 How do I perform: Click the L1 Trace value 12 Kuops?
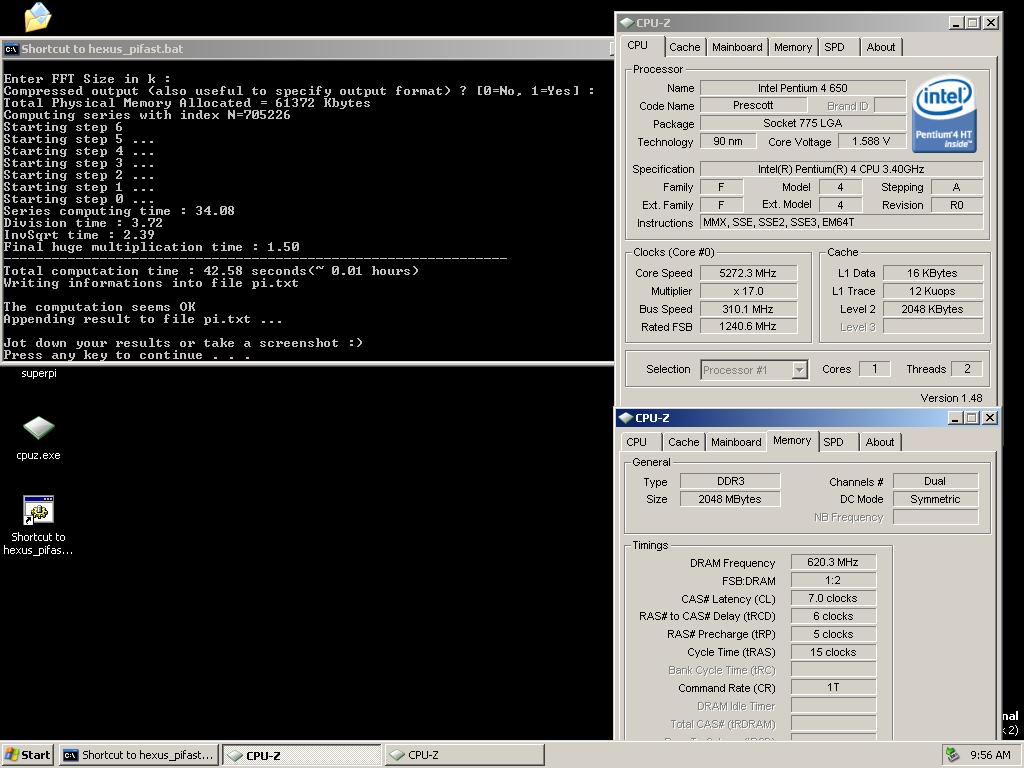tap(932, 291)
